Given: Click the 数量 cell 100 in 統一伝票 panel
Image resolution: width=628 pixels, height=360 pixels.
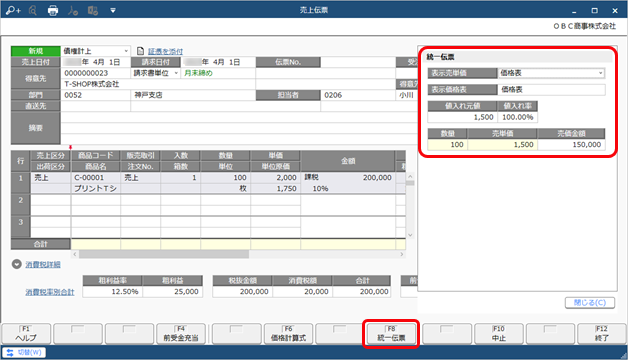Looking at the screenshot, I should coord(448,145).
